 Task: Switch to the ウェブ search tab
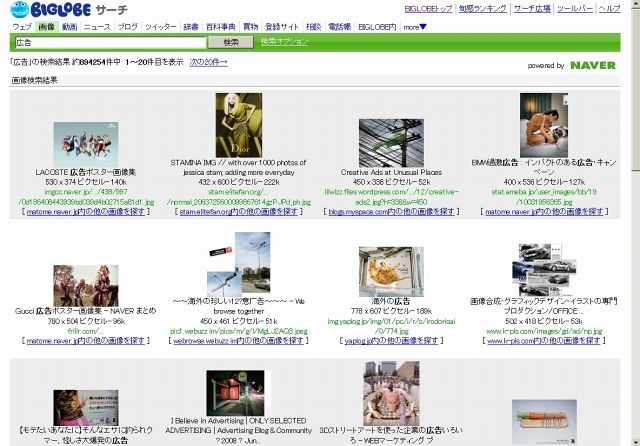click(x=22, y=27)
